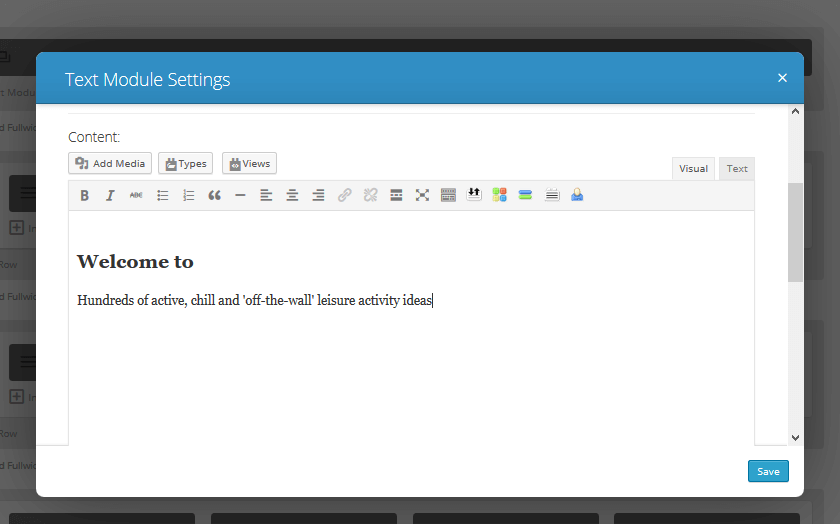The width and height of the screenshot is (840, 524).
Task: Switch to the Visual editor tab
Action: coord(693,169)
